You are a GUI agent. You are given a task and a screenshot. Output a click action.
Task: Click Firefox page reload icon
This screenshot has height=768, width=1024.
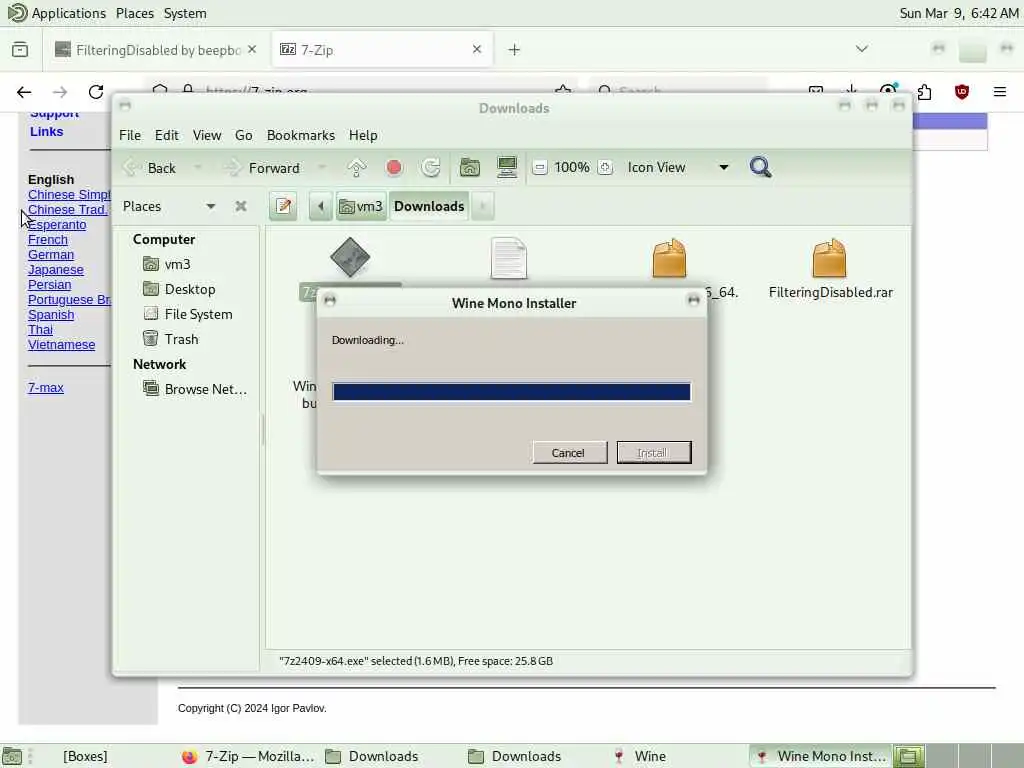96,92
